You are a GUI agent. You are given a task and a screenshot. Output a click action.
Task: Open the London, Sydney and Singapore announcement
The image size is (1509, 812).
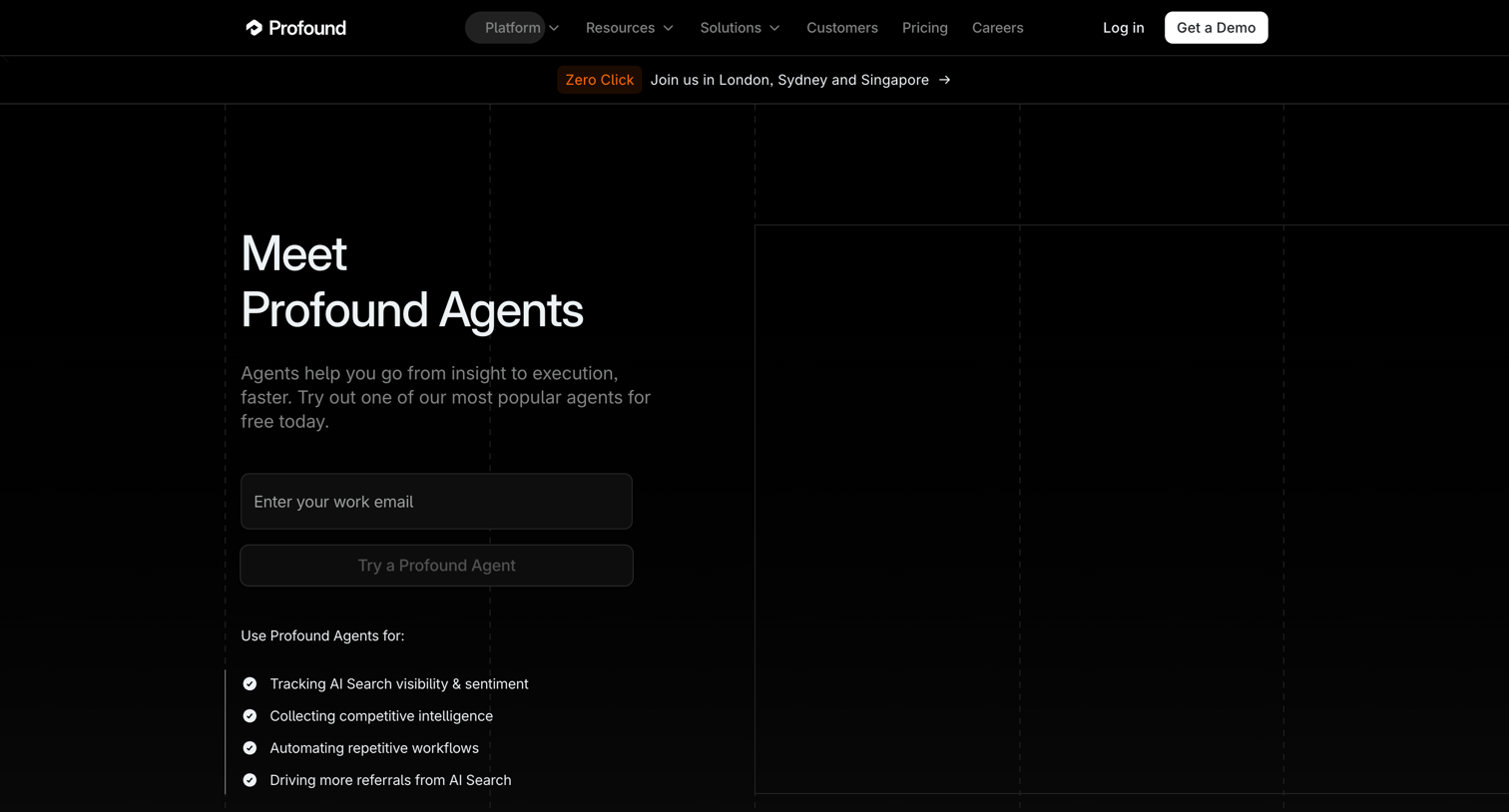coord(789,80)
